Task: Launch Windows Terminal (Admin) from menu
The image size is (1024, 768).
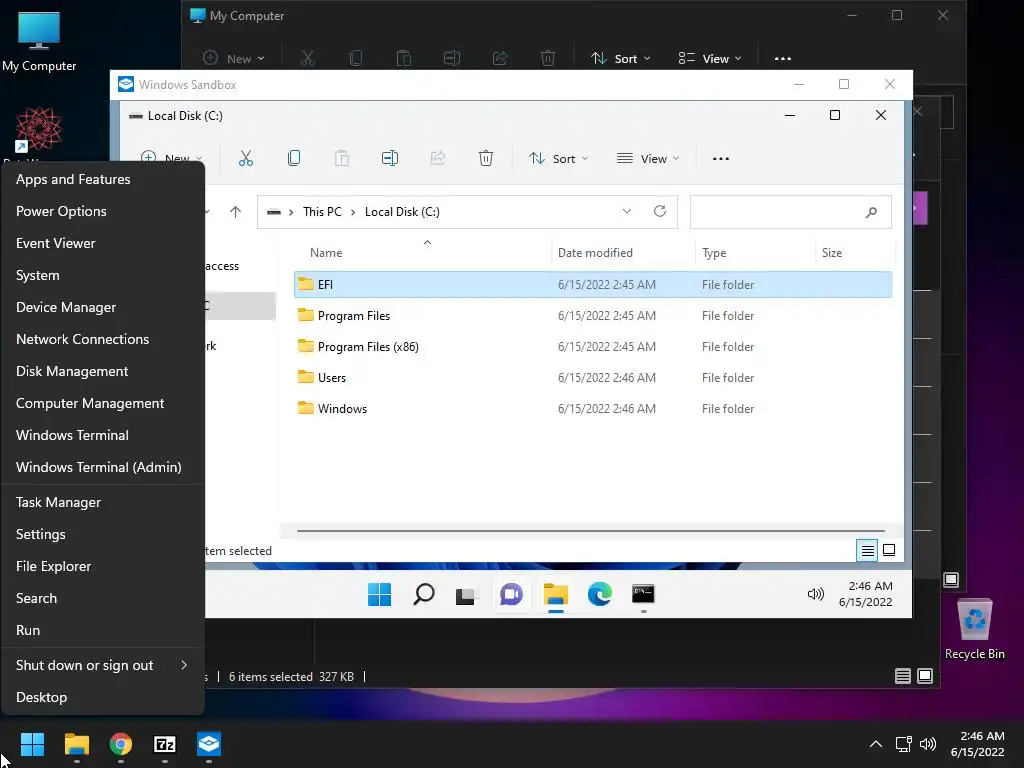Action: click(103, 467)
